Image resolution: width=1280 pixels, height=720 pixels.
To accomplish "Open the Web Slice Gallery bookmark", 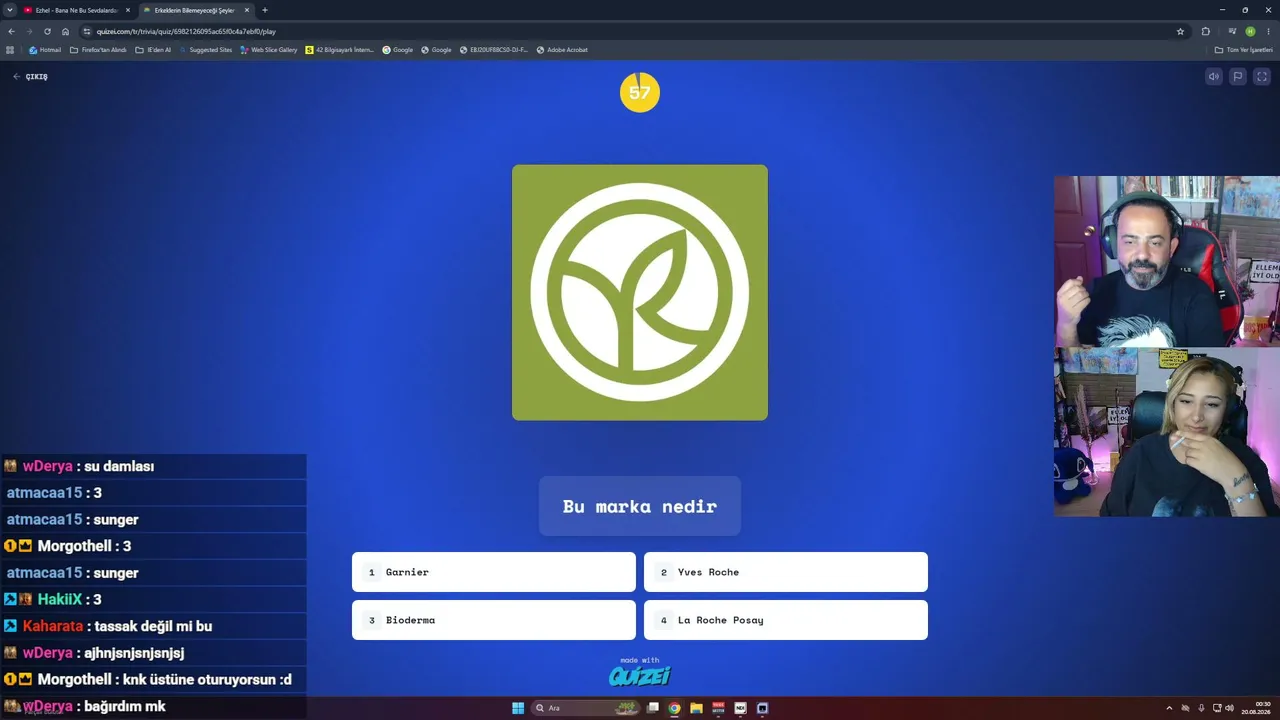I will 269,50.
